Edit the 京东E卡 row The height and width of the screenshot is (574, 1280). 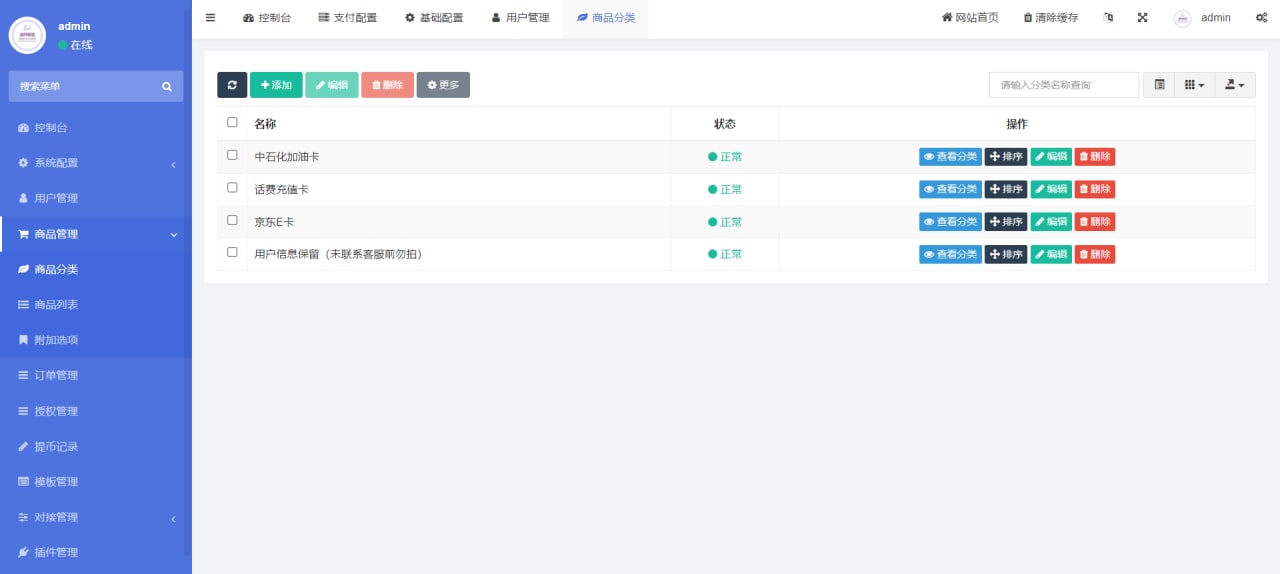click(x=1051, y=222)
